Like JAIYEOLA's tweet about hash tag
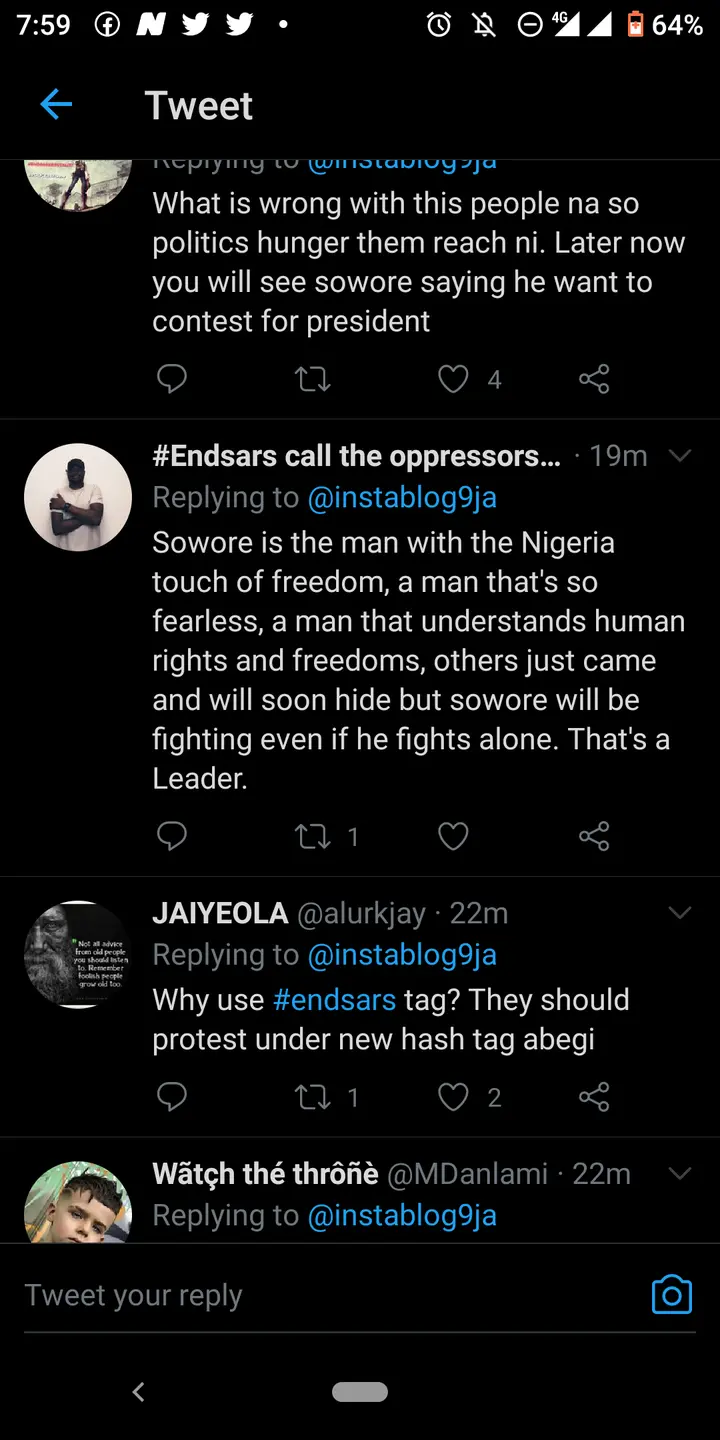Viewport: 720px width, 1440px height. coord(454,1097)
